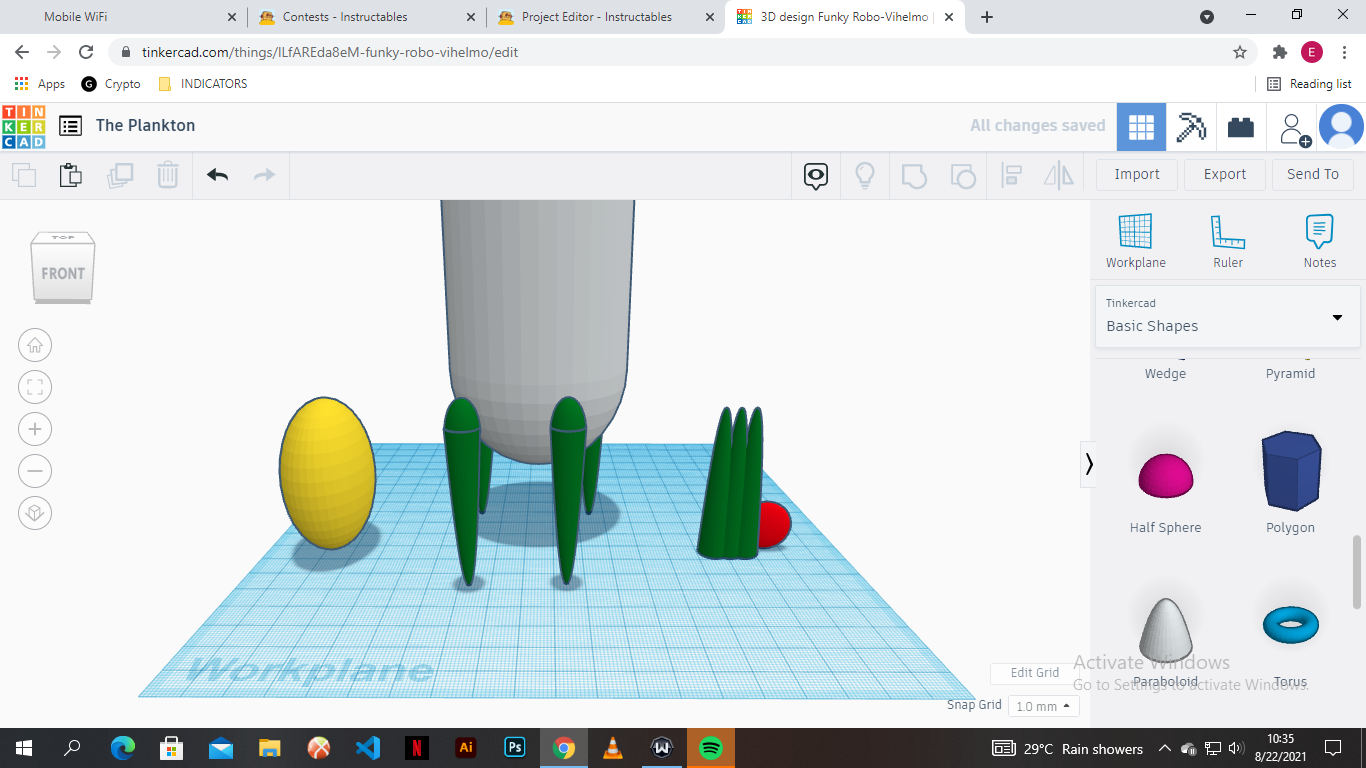Redo the last action
This screenshot has height=768, width=1366.
tap(264, 175)
